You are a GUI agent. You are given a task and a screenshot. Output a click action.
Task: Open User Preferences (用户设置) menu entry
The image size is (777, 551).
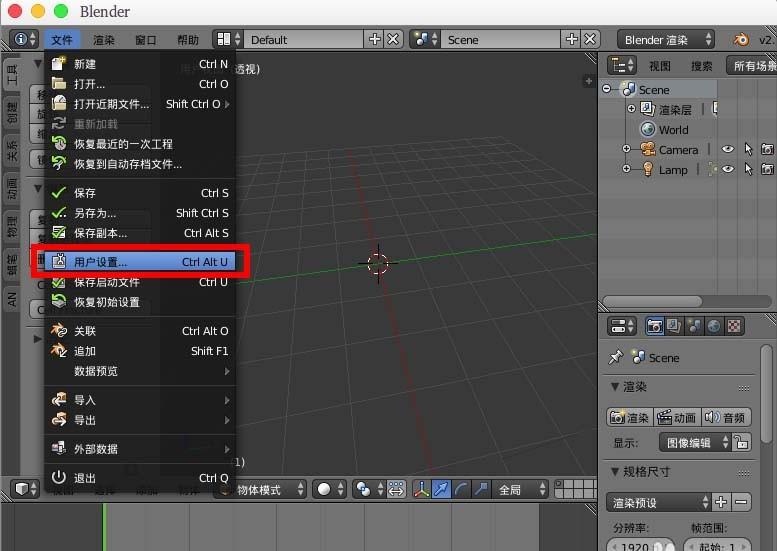tap(140, 262)
